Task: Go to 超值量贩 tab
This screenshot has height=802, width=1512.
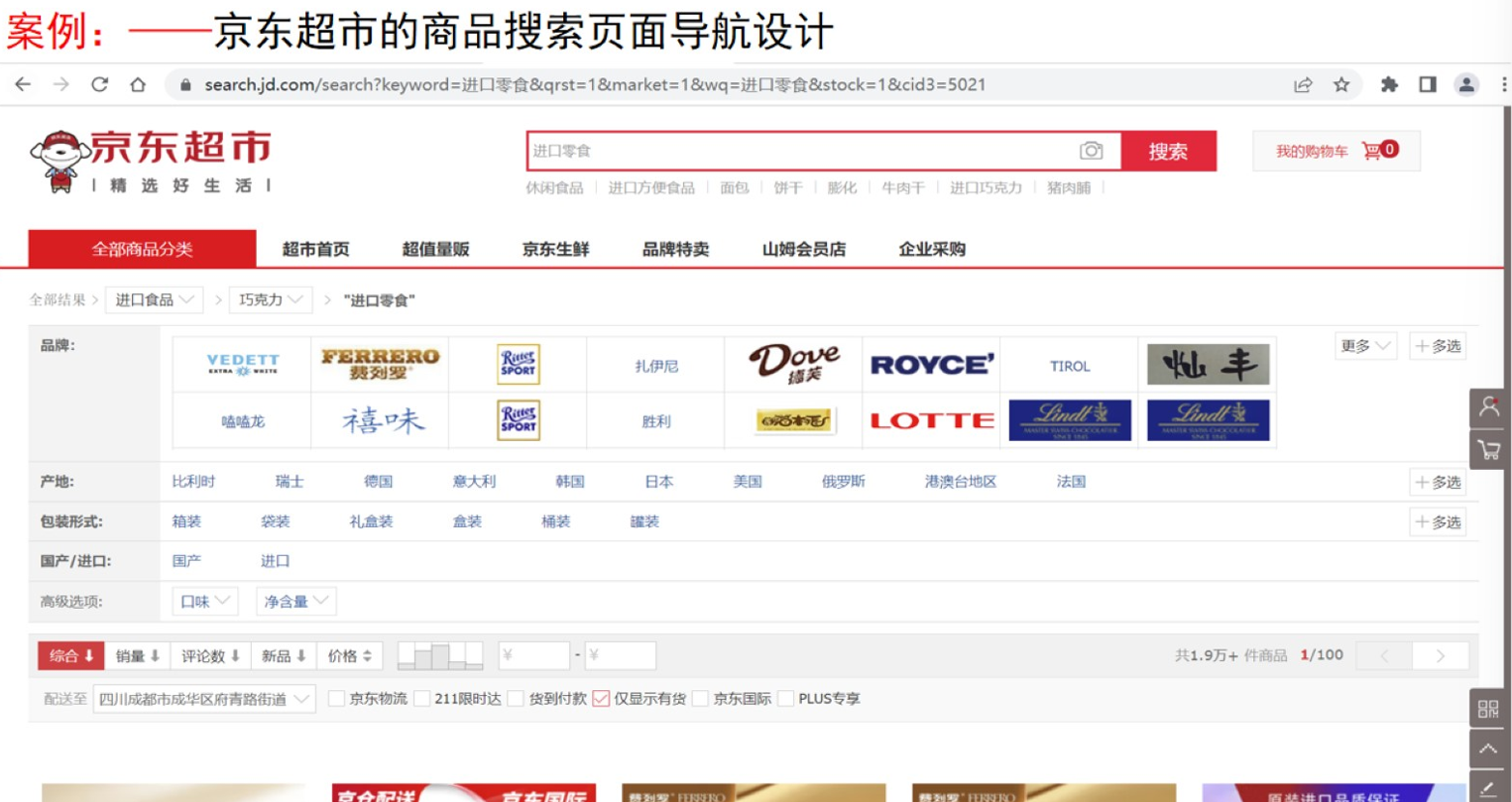Action: click(x=435, y=249)
